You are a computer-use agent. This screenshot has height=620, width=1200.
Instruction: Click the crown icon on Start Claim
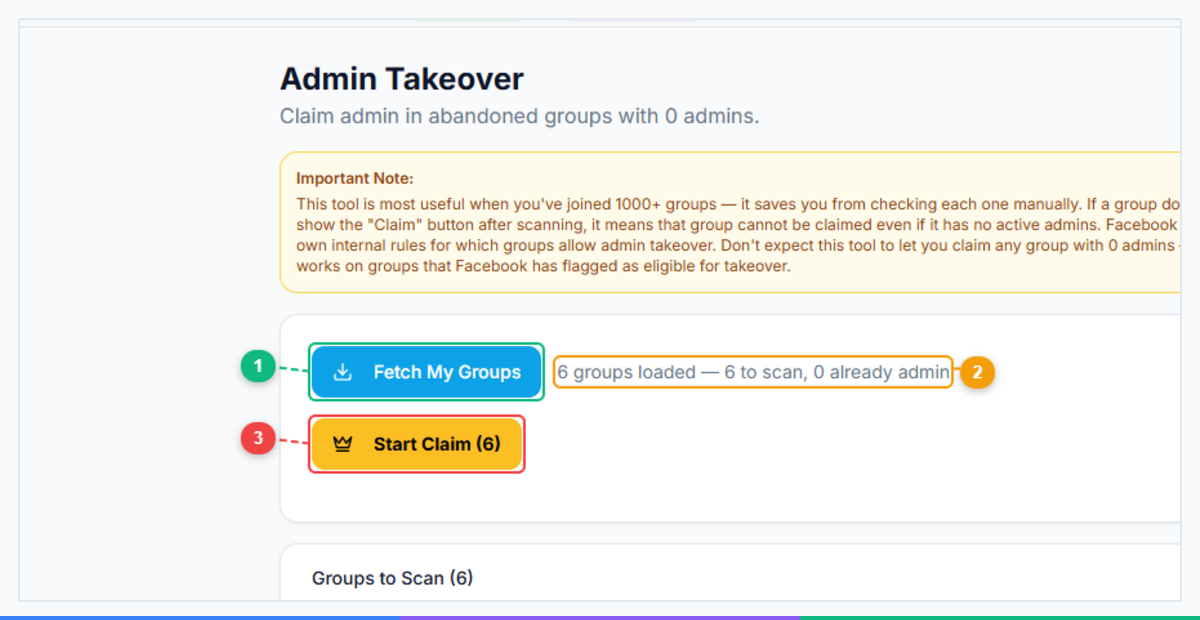click(x=343, y=444)
